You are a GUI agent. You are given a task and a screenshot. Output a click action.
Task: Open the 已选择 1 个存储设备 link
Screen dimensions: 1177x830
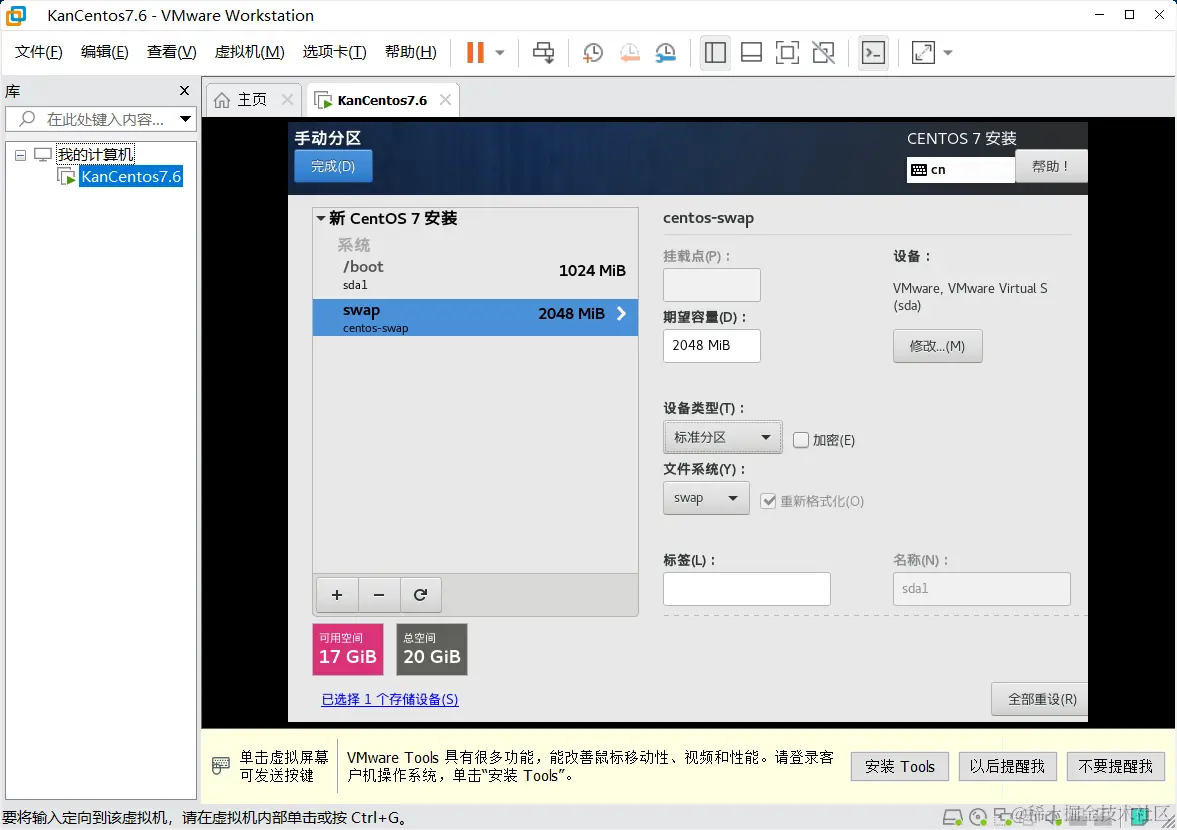click(389, 699)
